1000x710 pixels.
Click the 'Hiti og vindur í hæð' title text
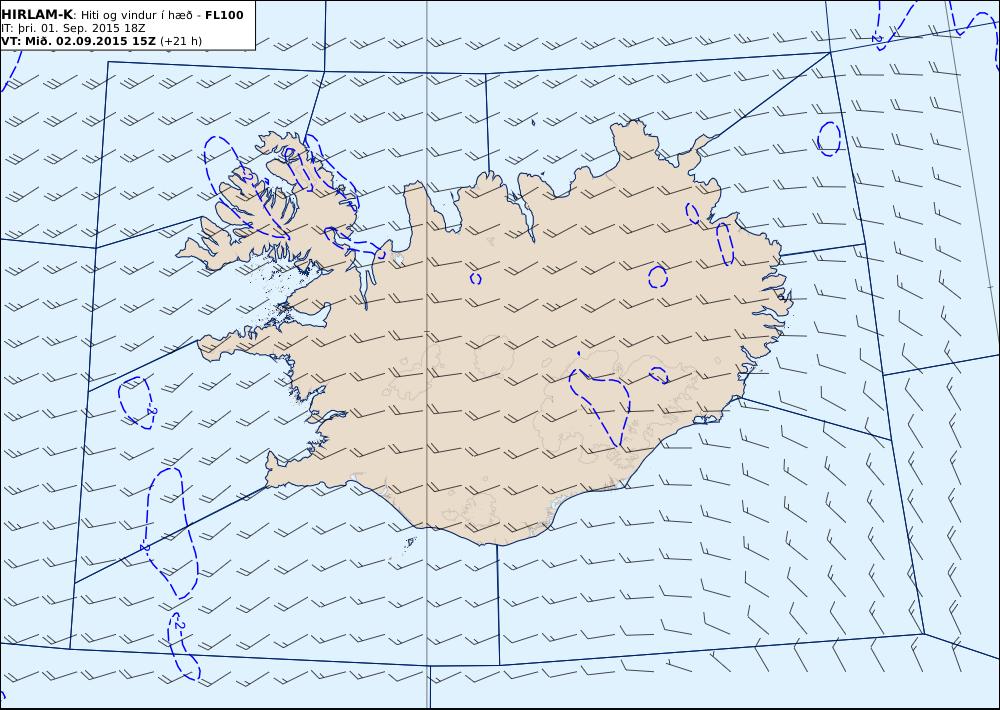[x=138, y=15]
